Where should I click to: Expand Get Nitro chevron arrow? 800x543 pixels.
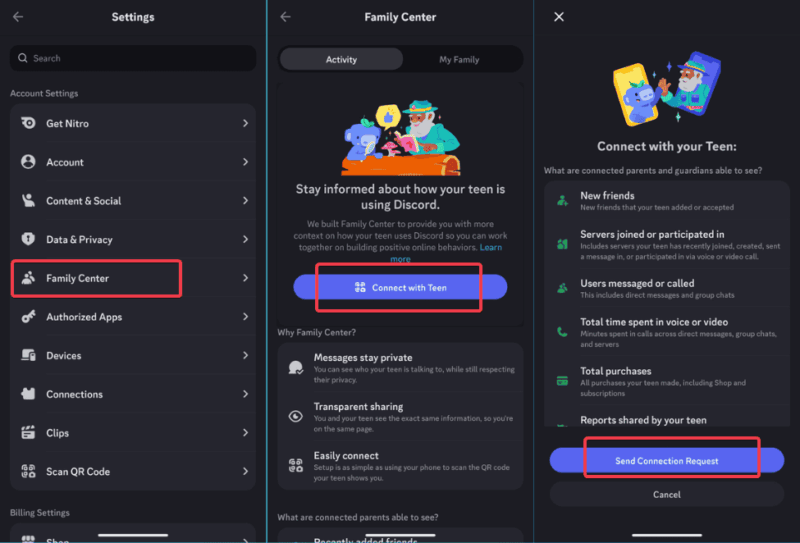[245, 123]
